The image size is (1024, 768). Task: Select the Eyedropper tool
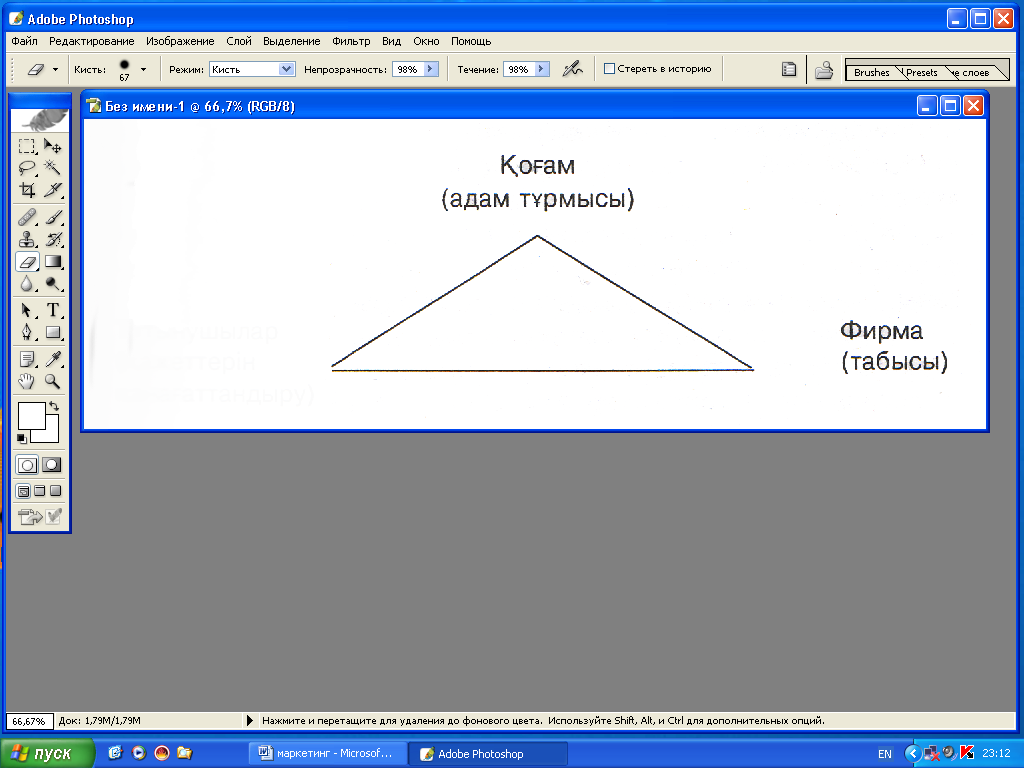coord(53,359)
